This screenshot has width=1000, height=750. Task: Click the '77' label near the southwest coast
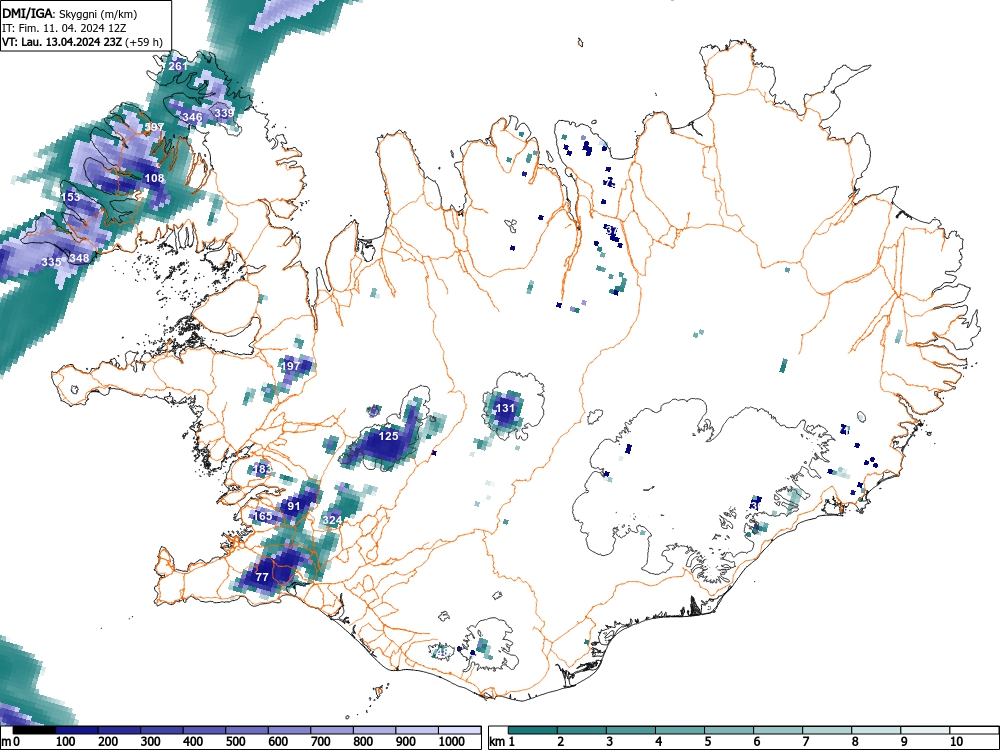(262, 577)
